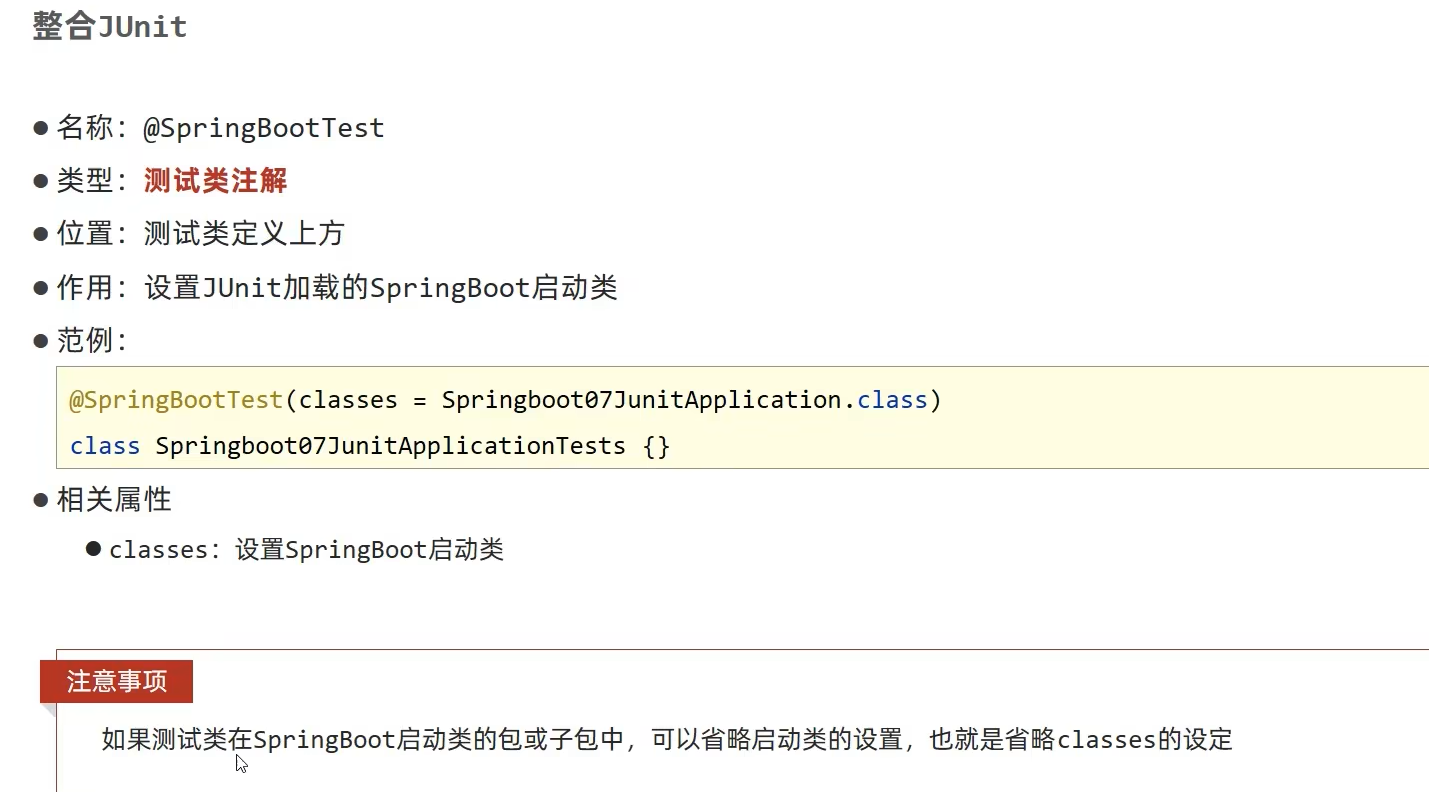
Task: Click the empty braces "{}" in code
Action: 657,446
